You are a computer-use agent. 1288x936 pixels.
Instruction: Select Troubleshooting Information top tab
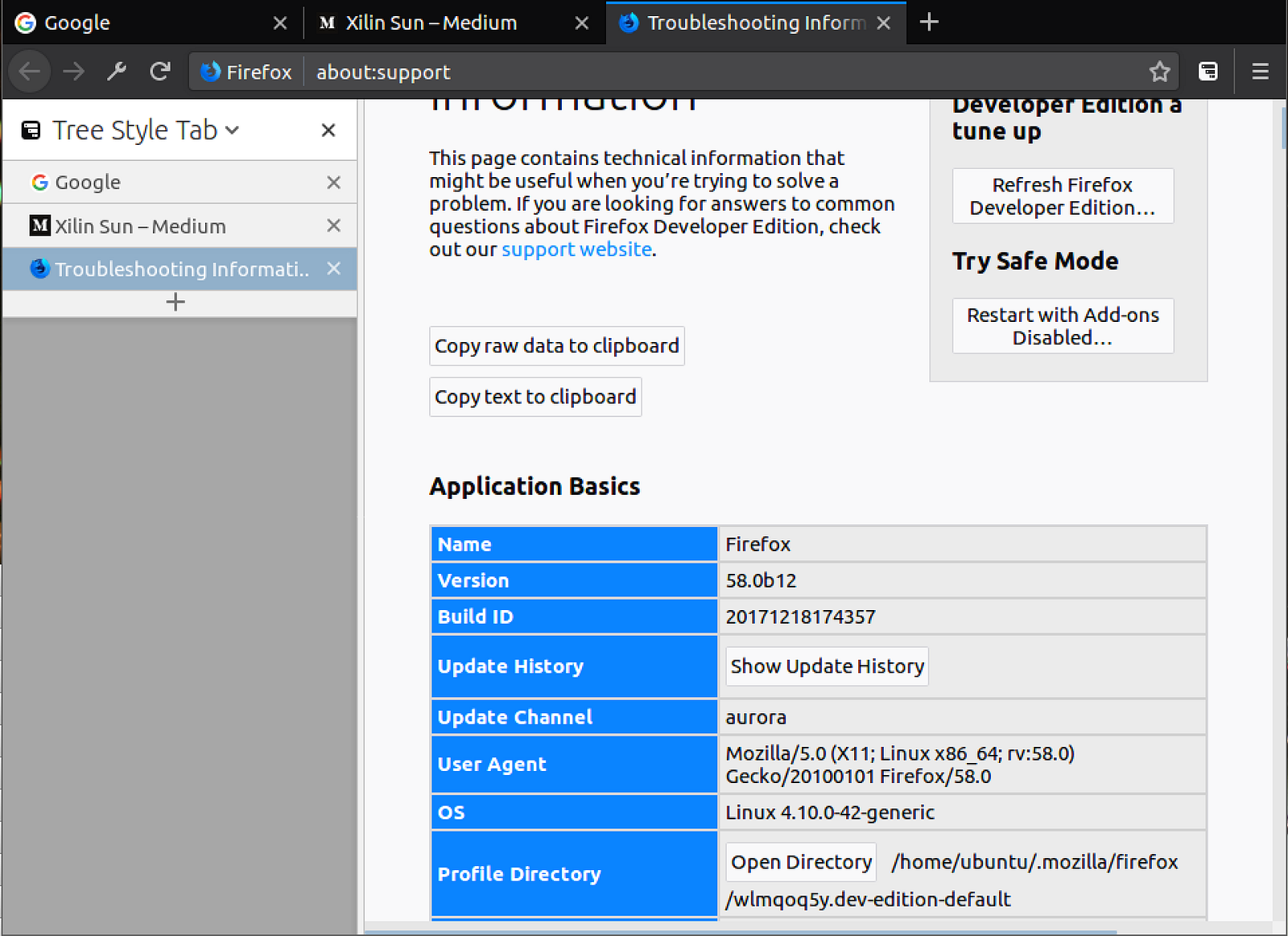[x=755, y=23]
